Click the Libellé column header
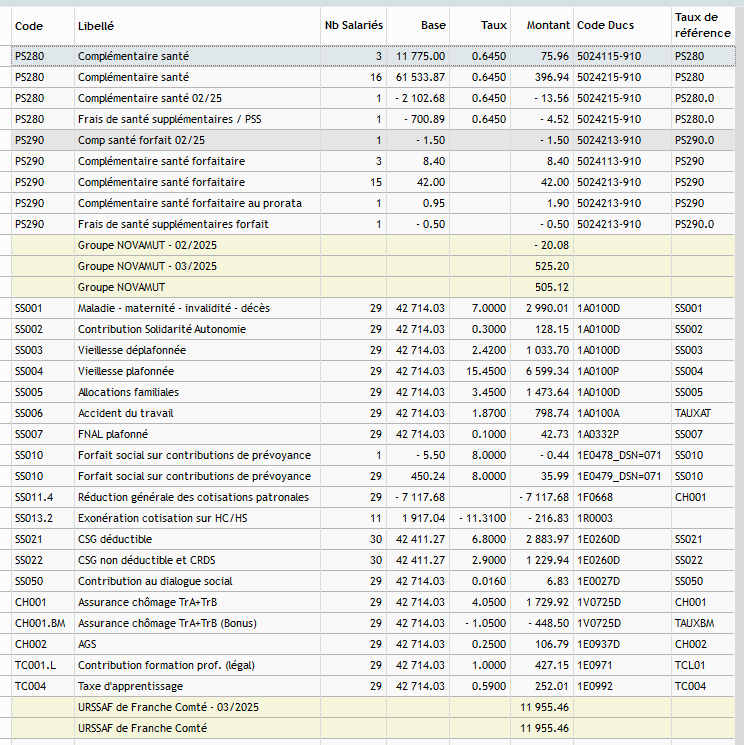The height and width of the screenshot is (745, 744). tap(197, 26)
